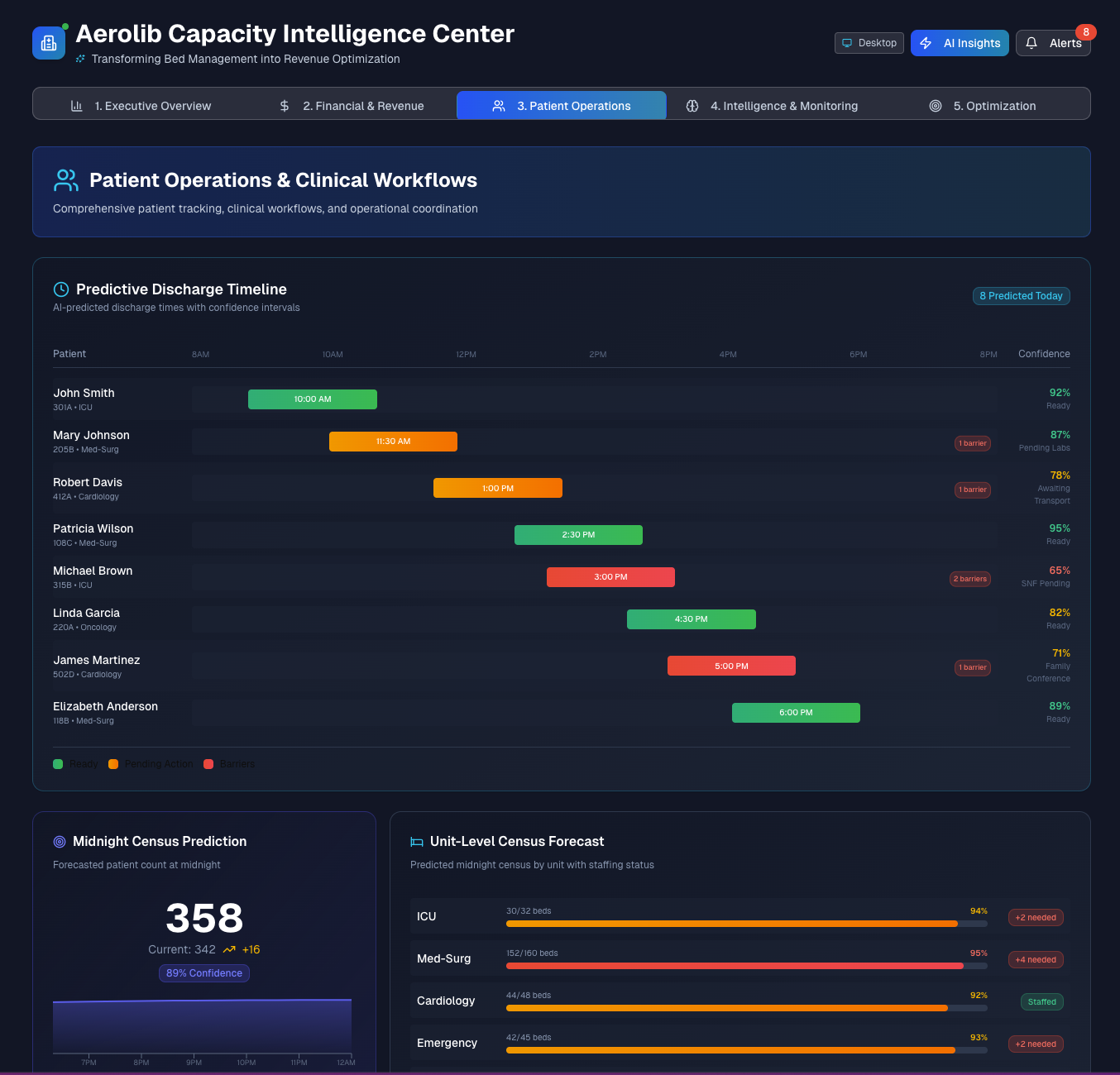1120x1075 pixels.
Task: Select Michael Brown's 3:00 PM discharge bar
Action: (610, 577)
